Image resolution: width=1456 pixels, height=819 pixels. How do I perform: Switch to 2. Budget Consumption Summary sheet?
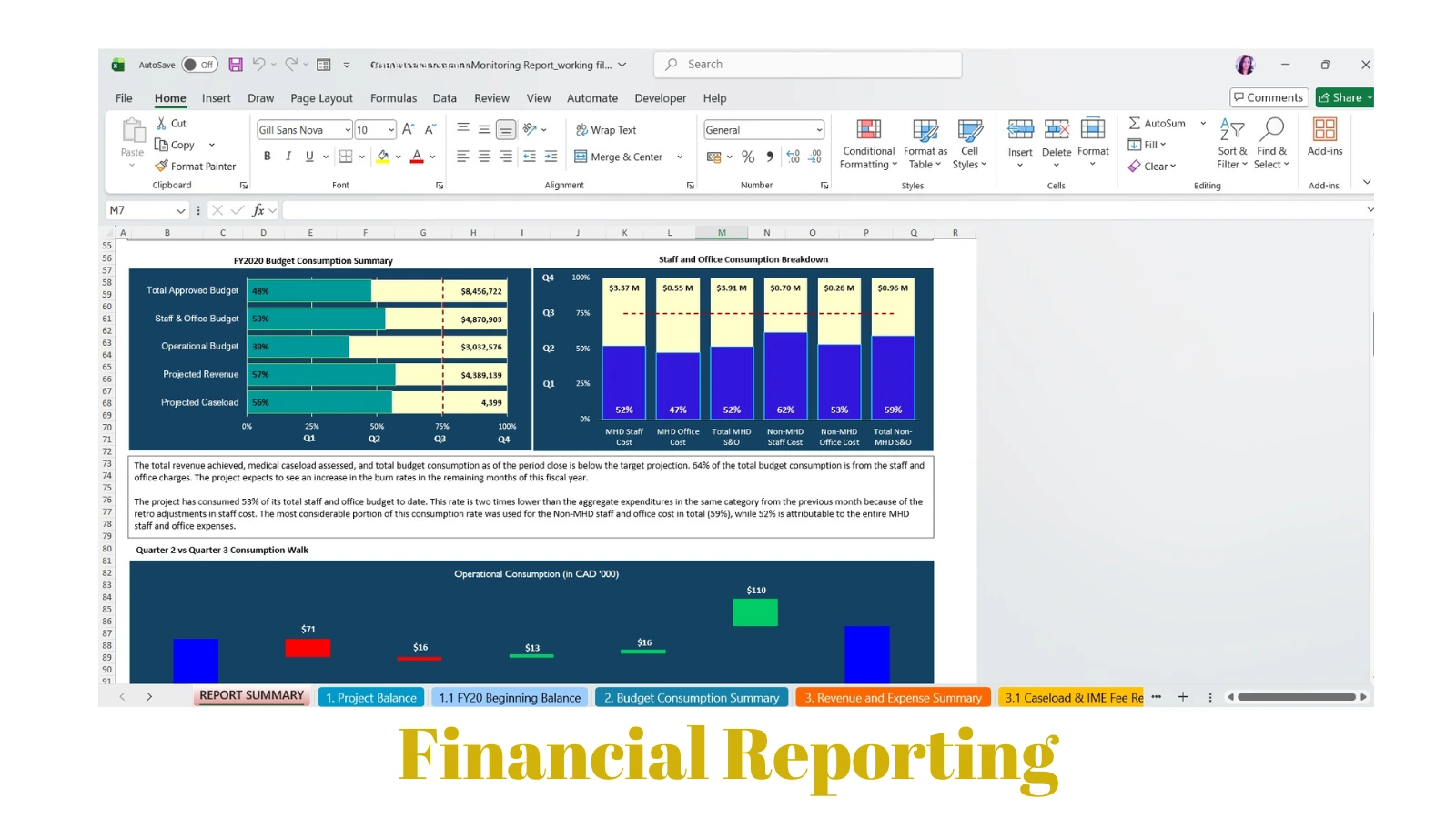(692, 698)
